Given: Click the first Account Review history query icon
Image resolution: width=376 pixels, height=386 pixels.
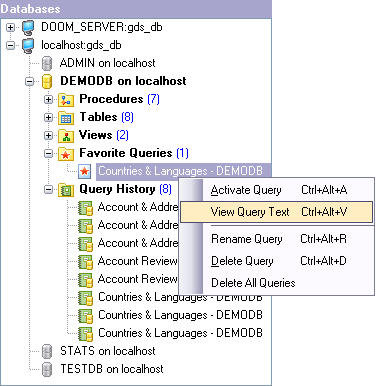Looking at the screenshot, I should click(85, 262).
